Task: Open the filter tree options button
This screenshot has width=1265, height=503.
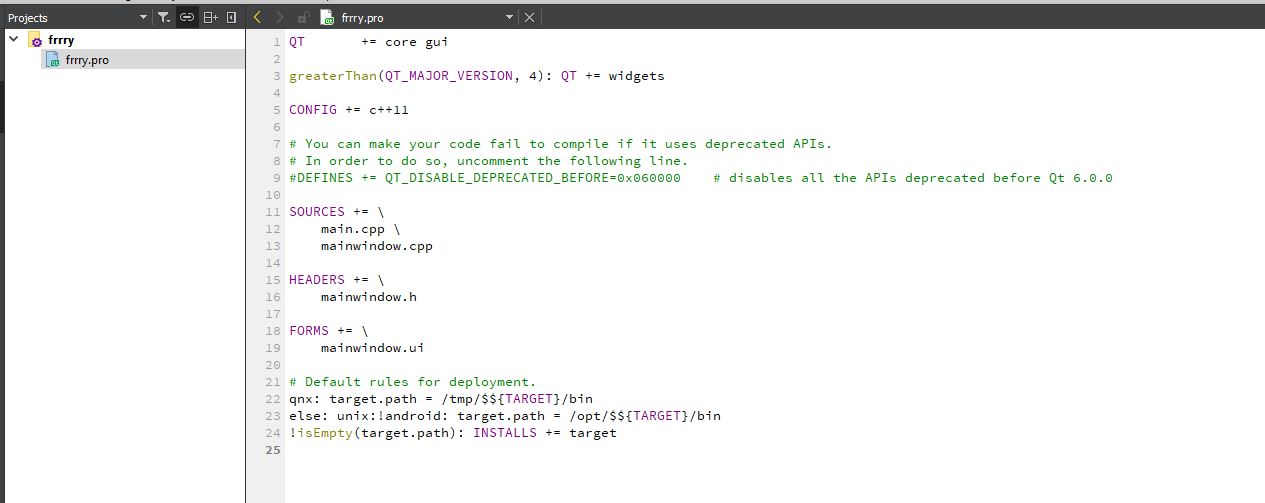Action: point(165,17)
